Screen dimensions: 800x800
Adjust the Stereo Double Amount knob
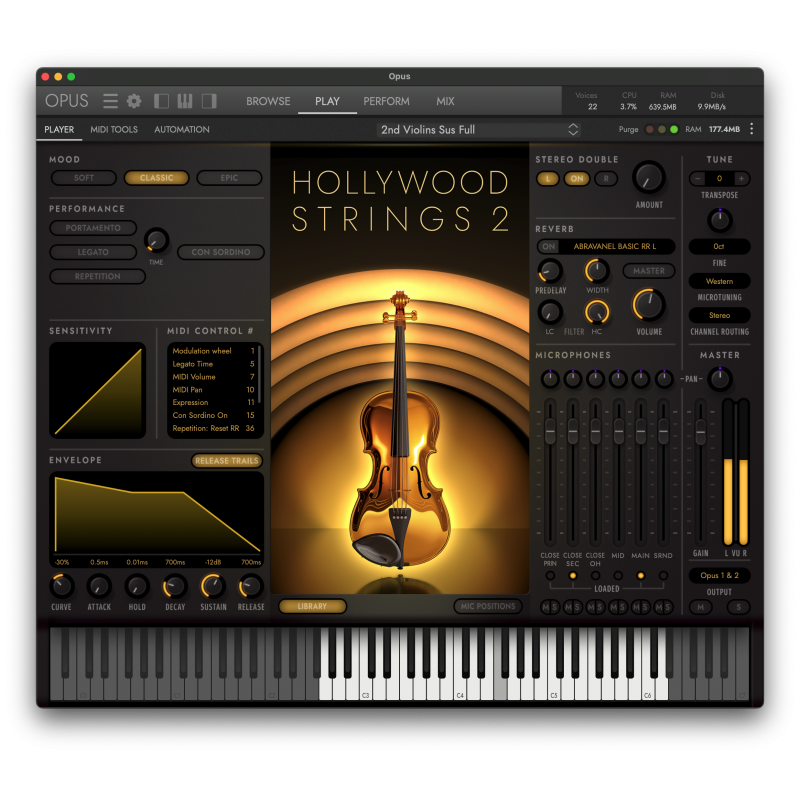[648, 178]
